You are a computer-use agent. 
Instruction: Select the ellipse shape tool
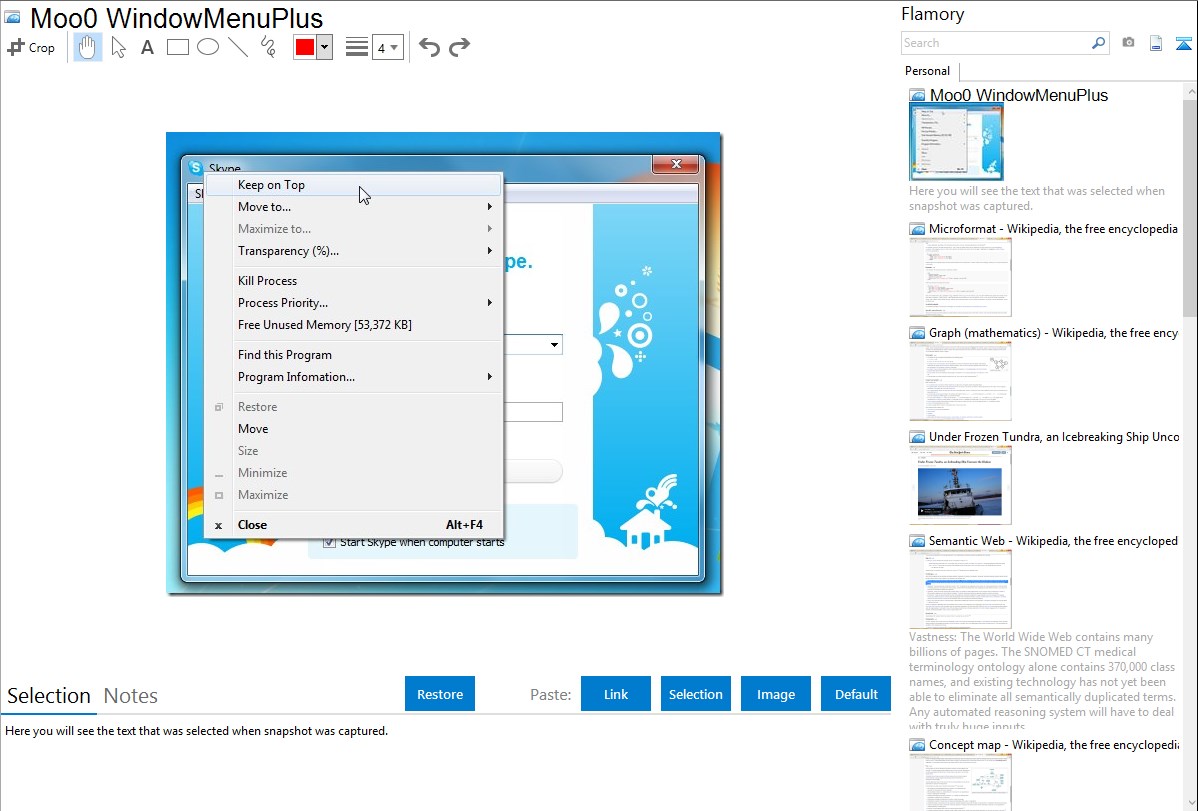[208, 47]
